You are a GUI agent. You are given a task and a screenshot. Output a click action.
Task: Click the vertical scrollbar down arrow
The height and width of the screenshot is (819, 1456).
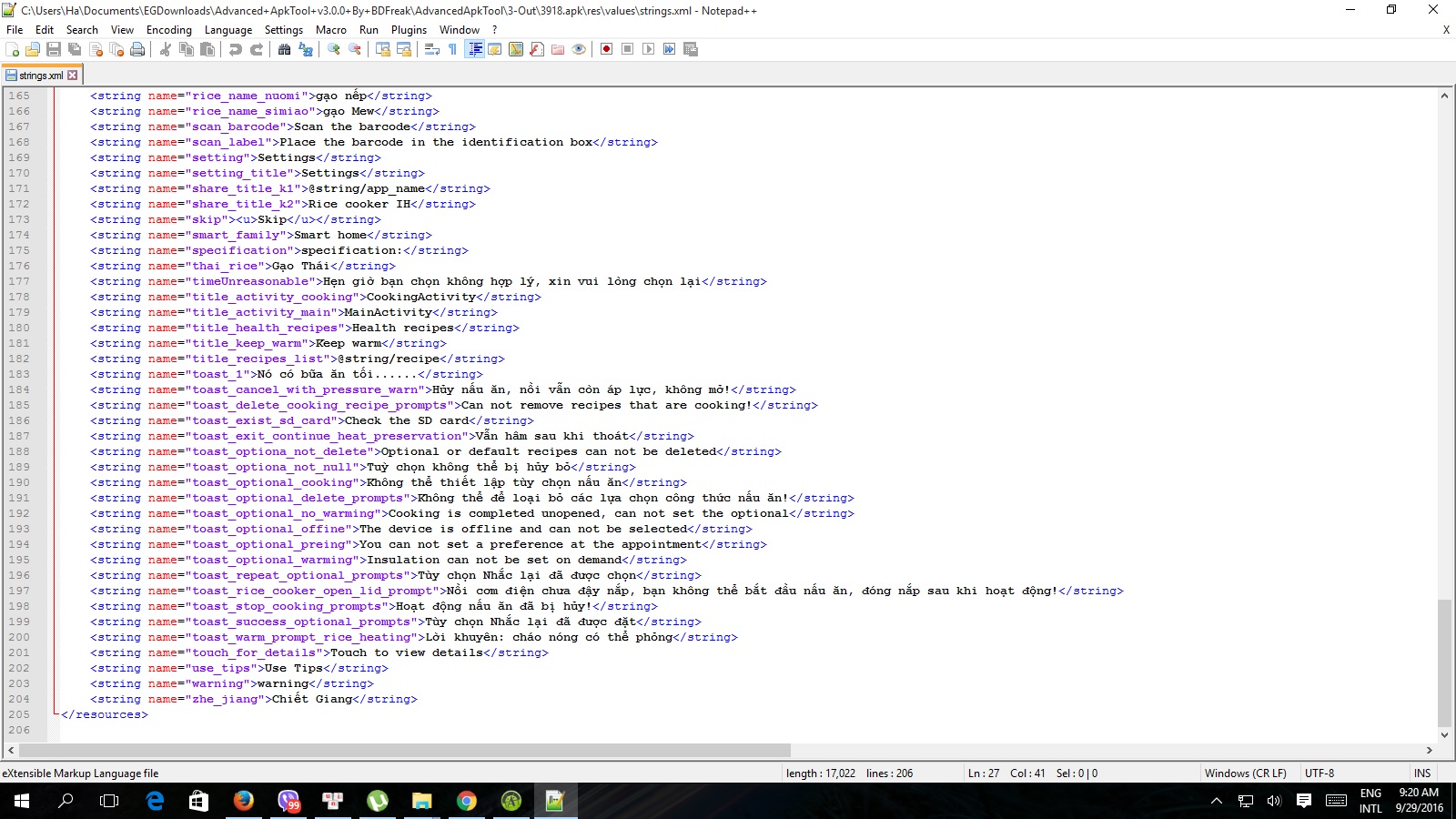point(1444,734)
